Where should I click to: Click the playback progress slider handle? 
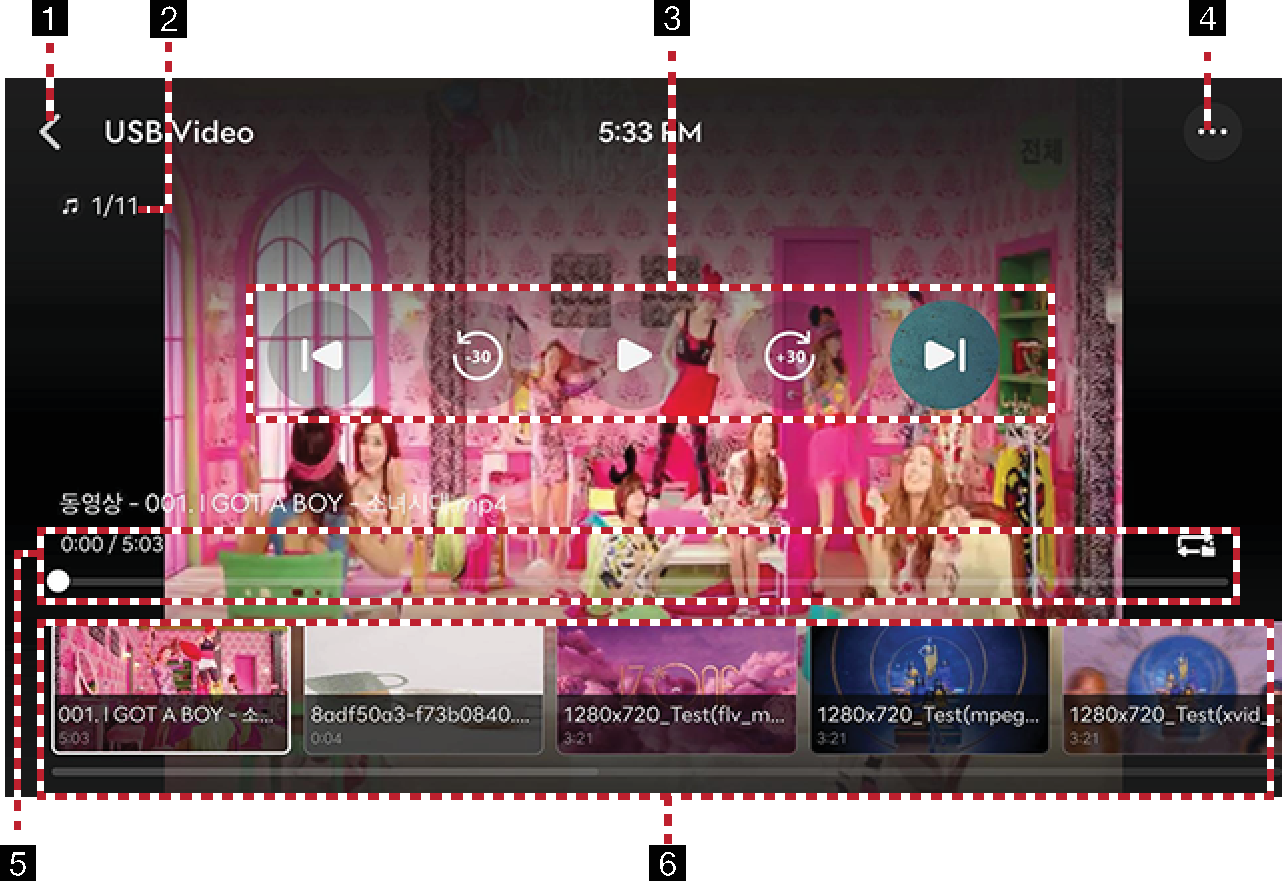(59, 581)
